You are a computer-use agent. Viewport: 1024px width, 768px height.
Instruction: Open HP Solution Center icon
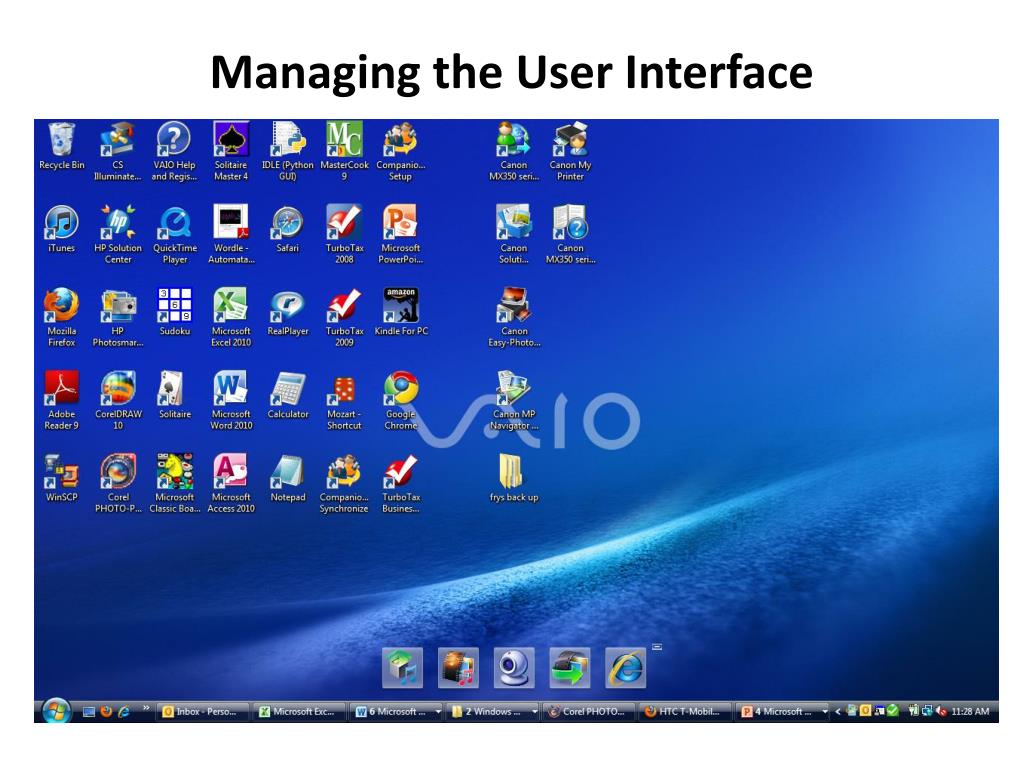click(x=118, y=234)
